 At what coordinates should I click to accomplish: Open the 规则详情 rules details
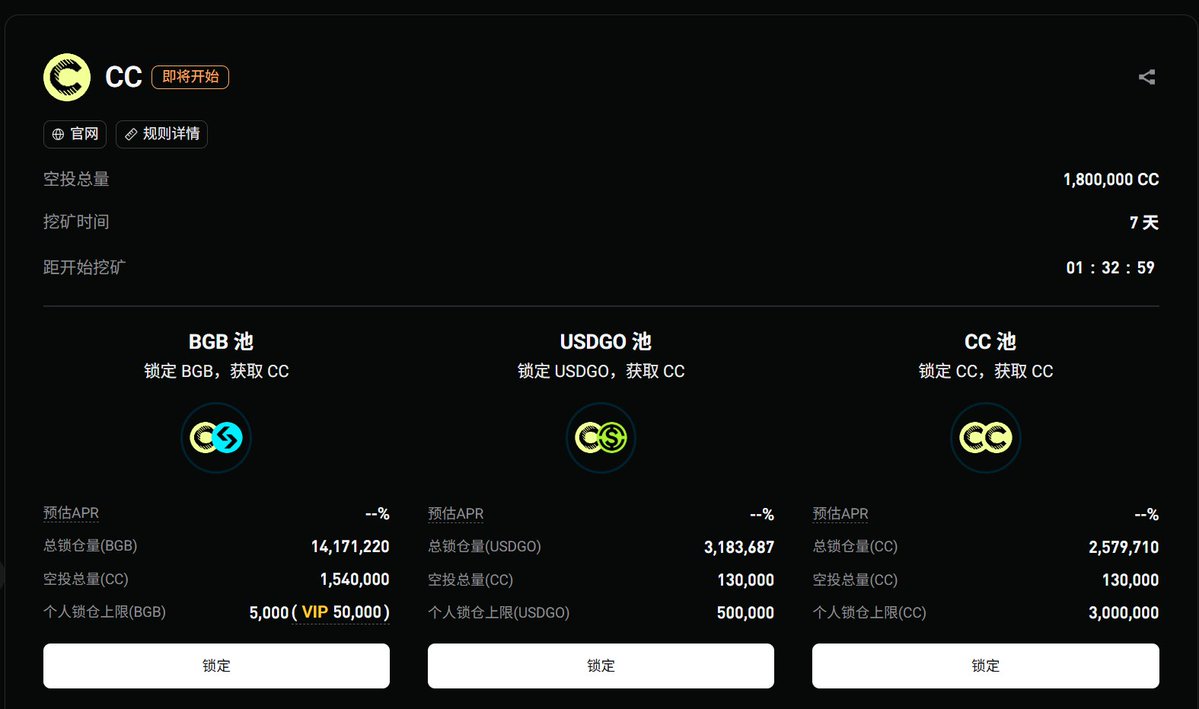pyautogui.click(x=161, y=134)
